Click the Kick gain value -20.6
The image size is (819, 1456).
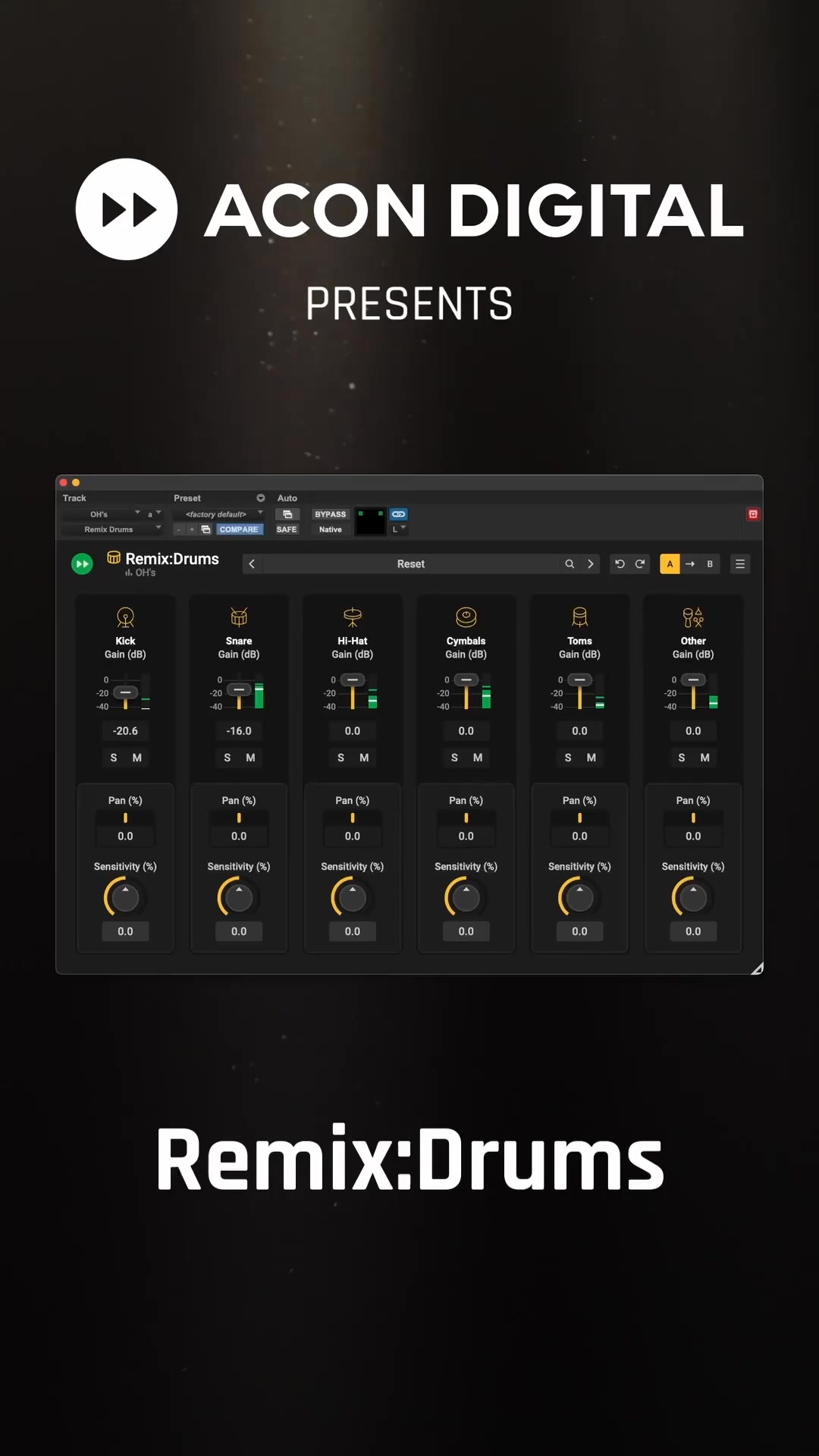pos(125,731)
